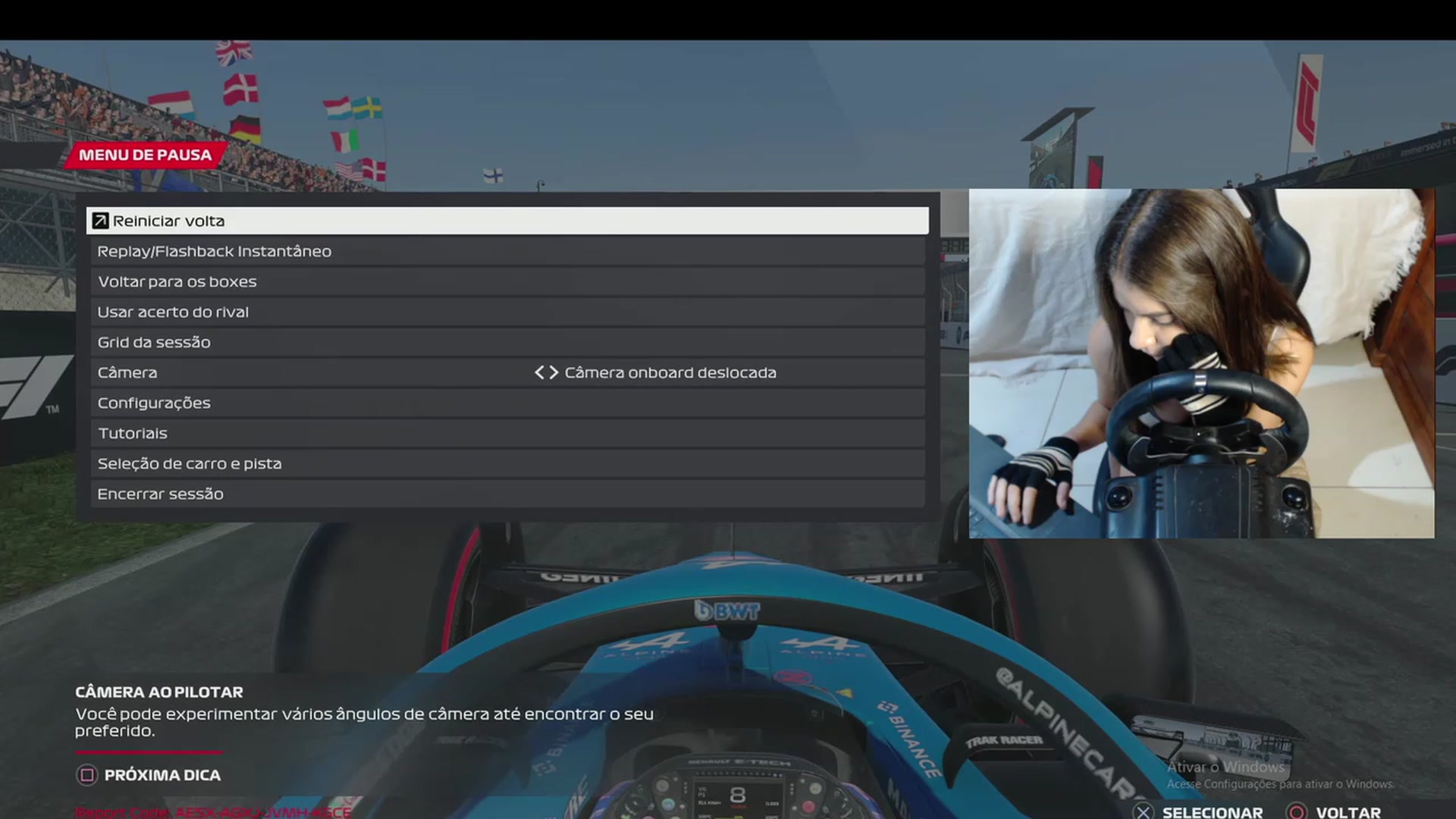Image resolution: width=1456 pixels, height=819 pixels.
Task: Choose Voltar para os boxes
Action: coord(507,281)
